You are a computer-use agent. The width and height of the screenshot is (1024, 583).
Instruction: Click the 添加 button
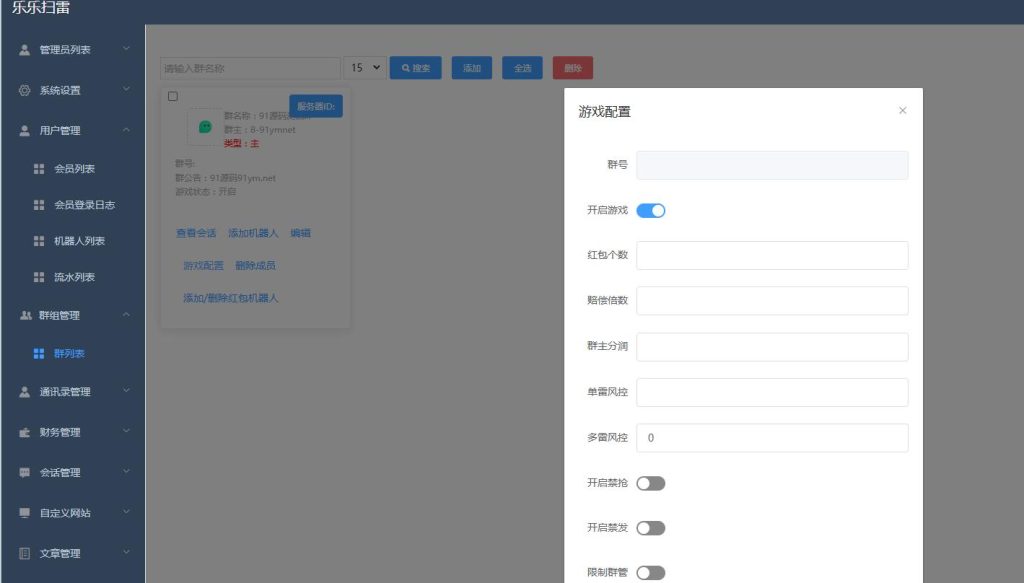point(470,67)
